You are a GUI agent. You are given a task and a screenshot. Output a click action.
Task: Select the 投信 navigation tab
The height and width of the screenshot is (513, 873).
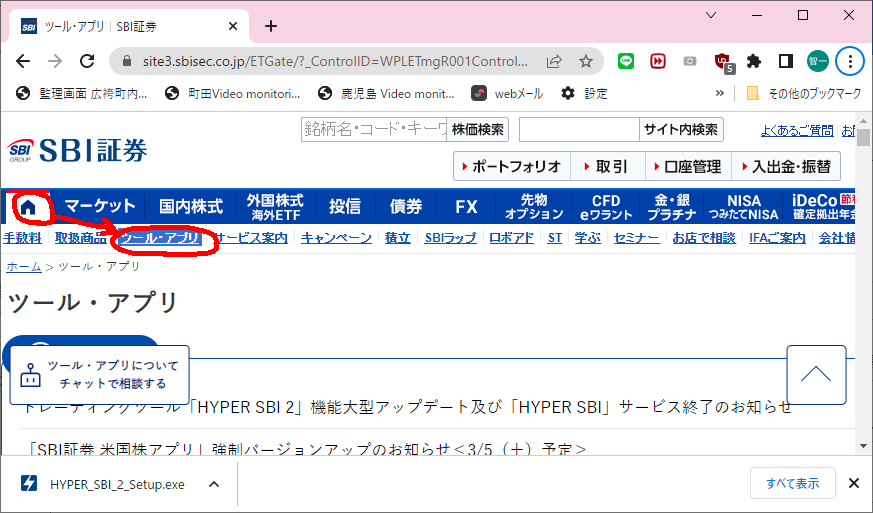pyautogui.click(x=345, y=207)
